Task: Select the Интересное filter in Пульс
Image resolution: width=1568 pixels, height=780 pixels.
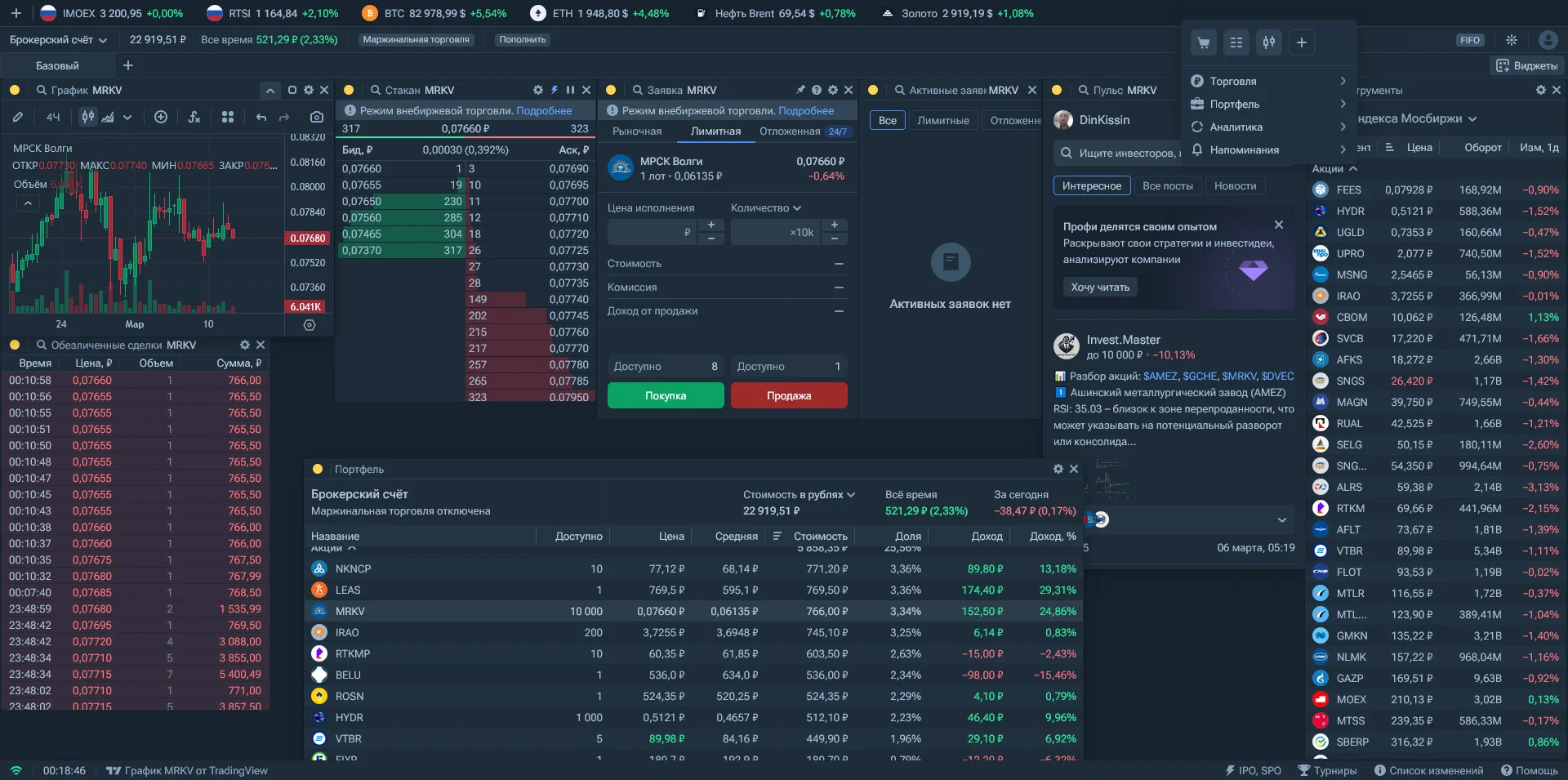Action: [1092, 185]
